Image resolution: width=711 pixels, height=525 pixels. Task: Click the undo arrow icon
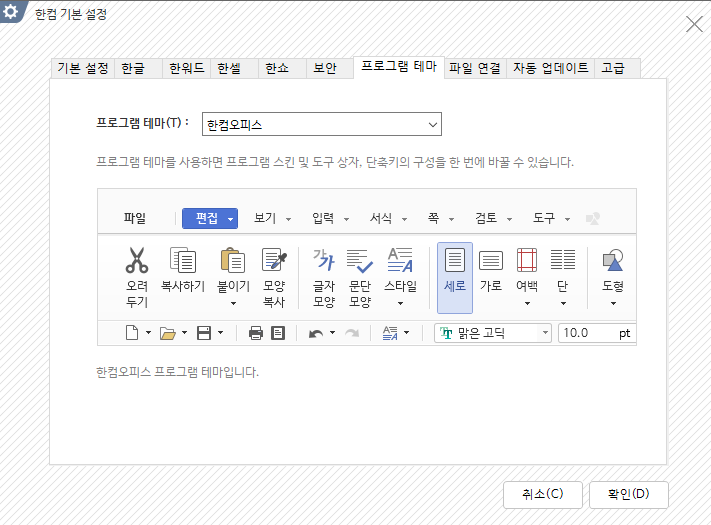[x=316, y=334]
